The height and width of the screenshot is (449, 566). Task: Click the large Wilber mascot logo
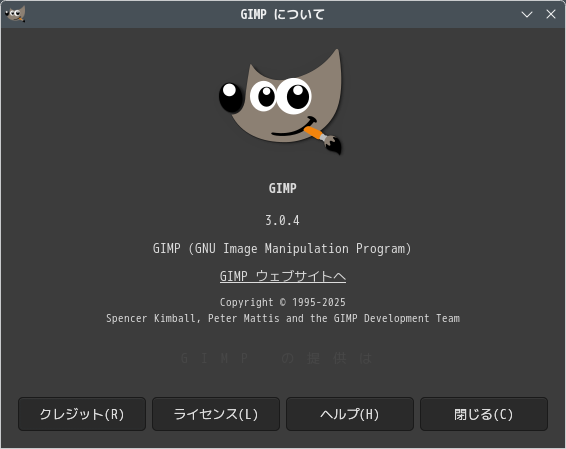[280, 102]
